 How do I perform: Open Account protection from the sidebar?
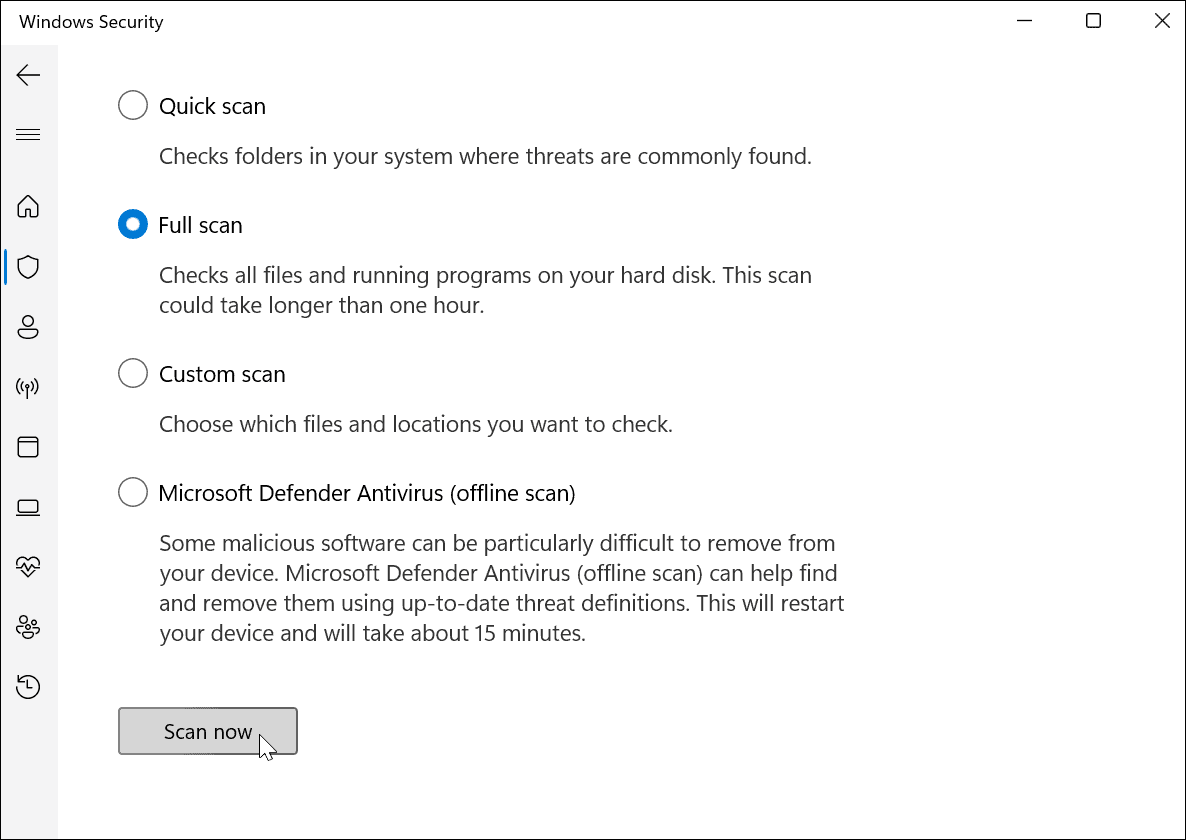point(29,327)
